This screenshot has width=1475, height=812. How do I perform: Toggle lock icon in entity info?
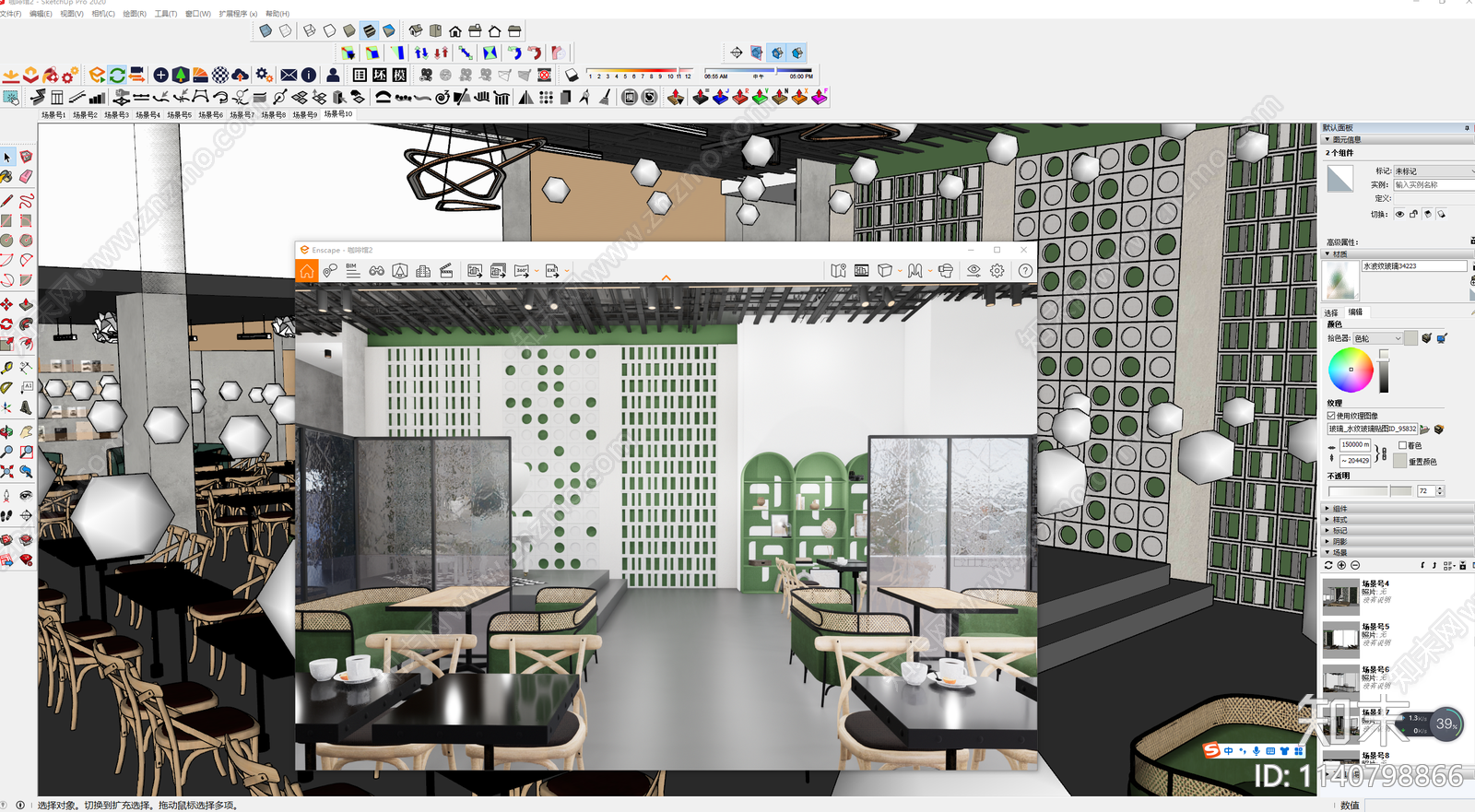pyautogui.click(x=1413, y=214)
